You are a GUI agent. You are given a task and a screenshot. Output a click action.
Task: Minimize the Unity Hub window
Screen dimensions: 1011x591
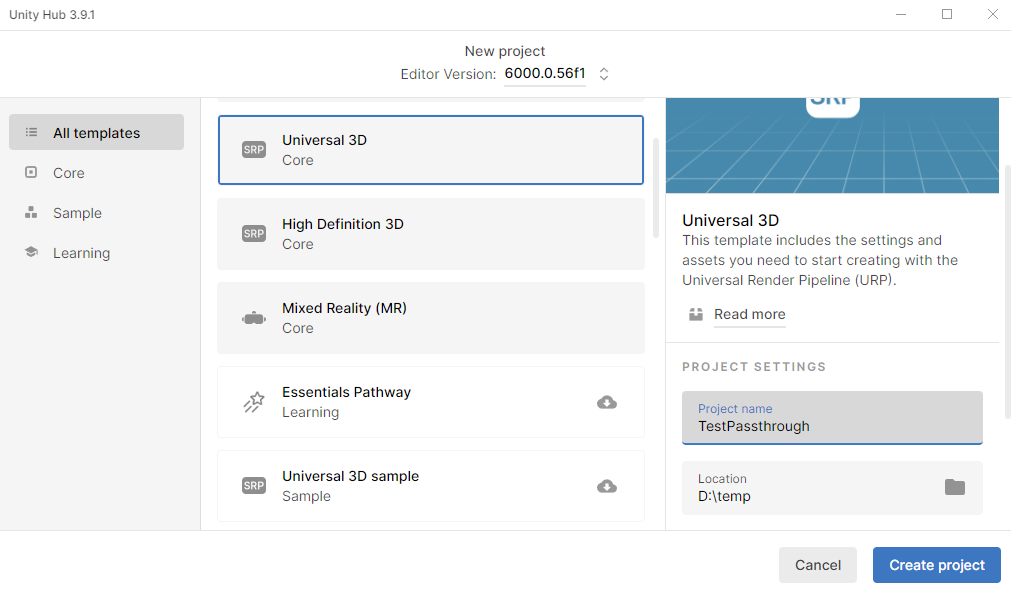(x=901, y=14)
